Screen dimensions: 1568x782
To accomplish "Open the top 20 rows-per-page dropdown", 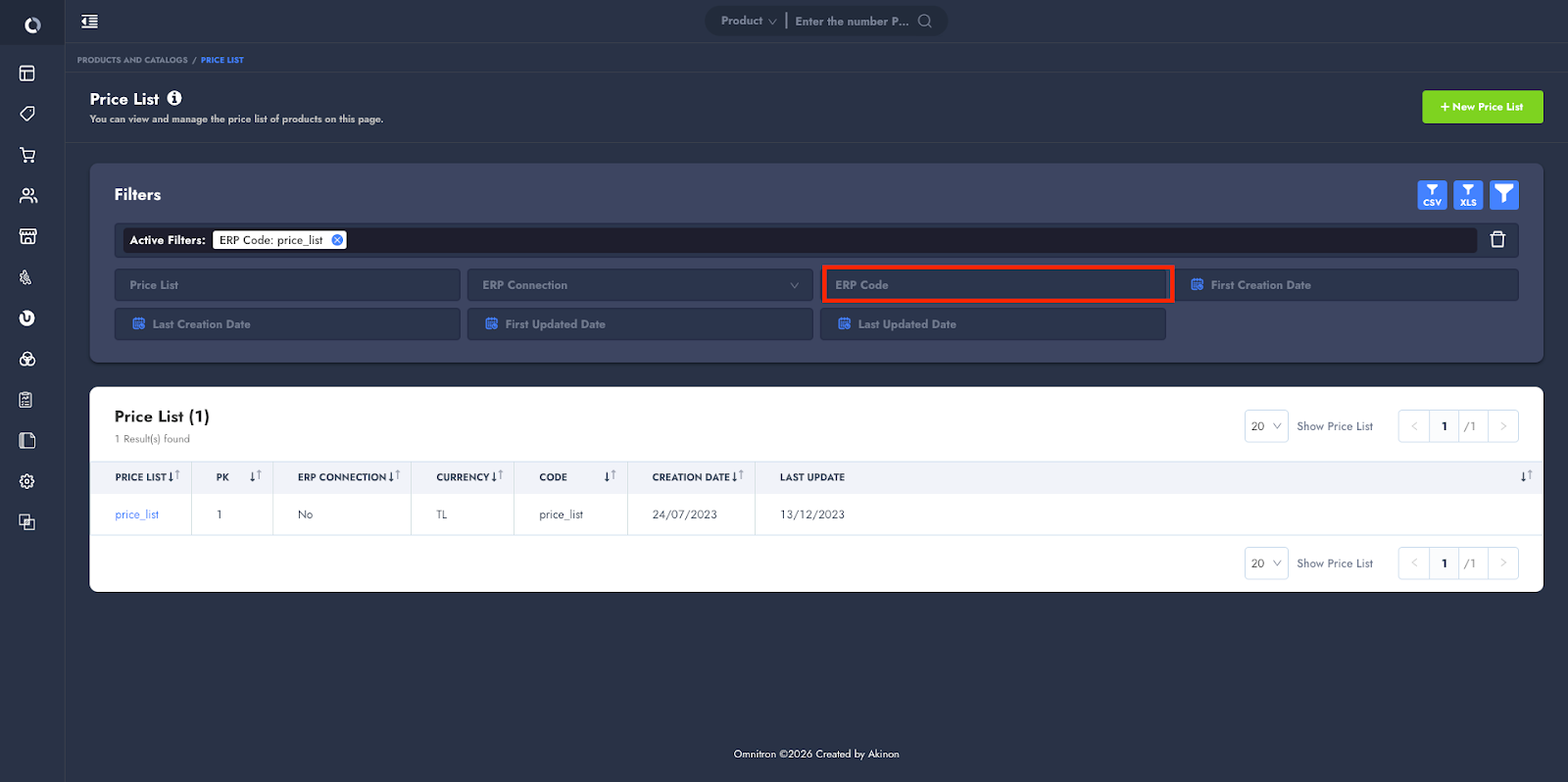I will coord(1265,426).
